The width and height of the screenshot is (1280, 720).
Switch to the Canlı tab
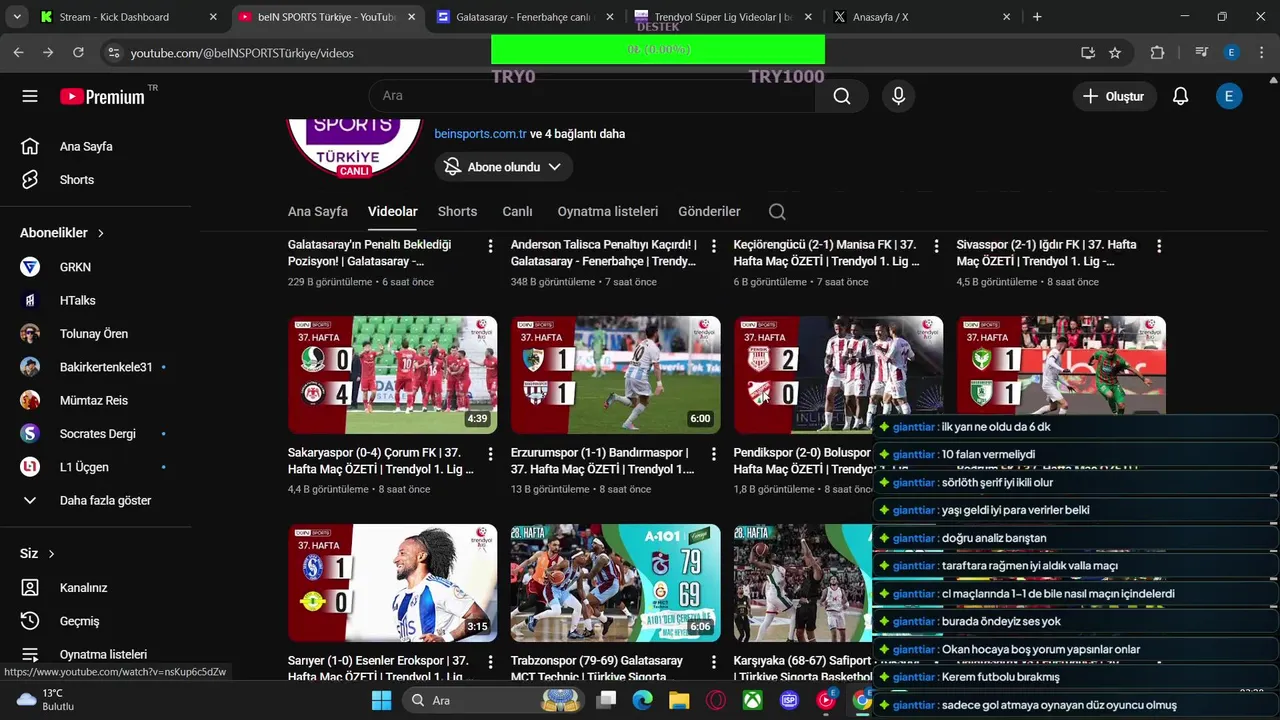pos(517,211)
